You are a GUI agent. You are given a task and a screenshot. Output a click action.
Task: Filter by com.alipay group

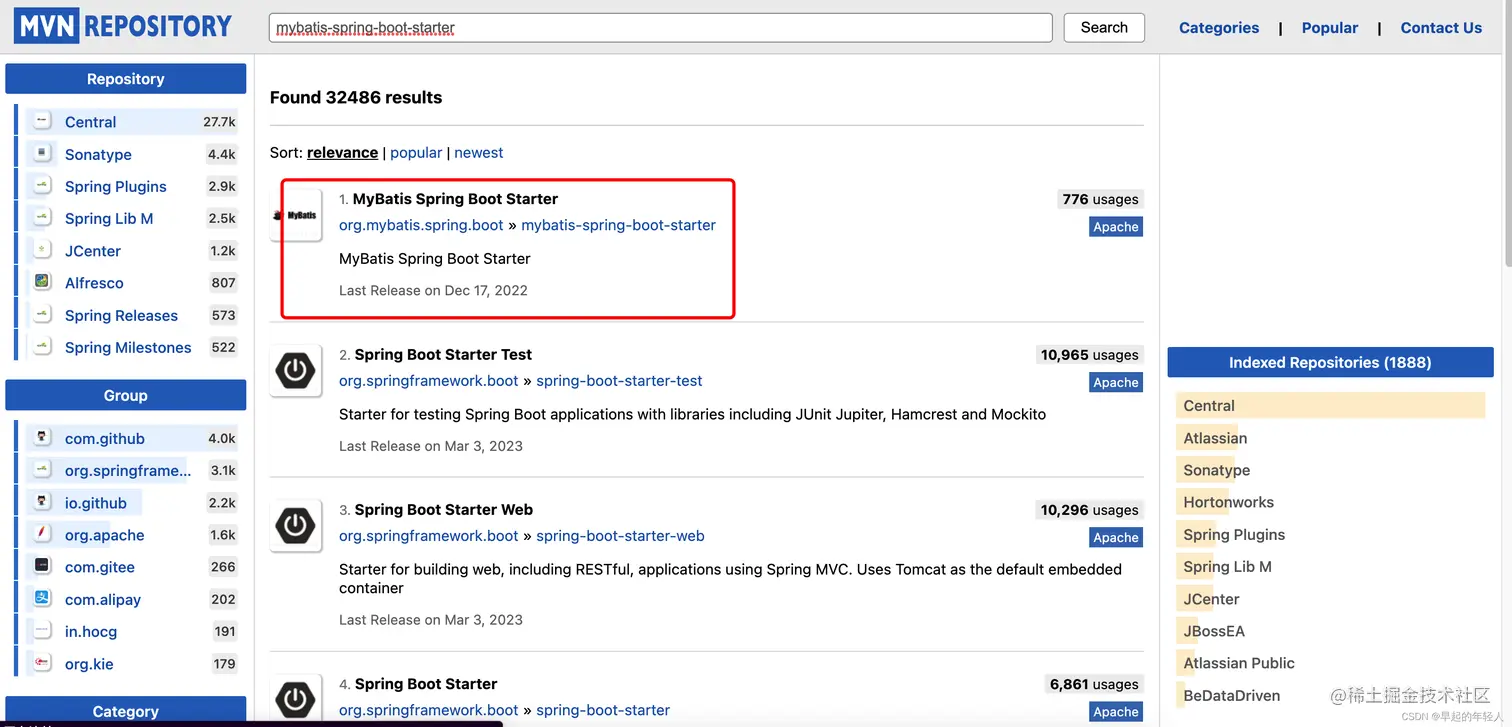(x=103, y=599)
